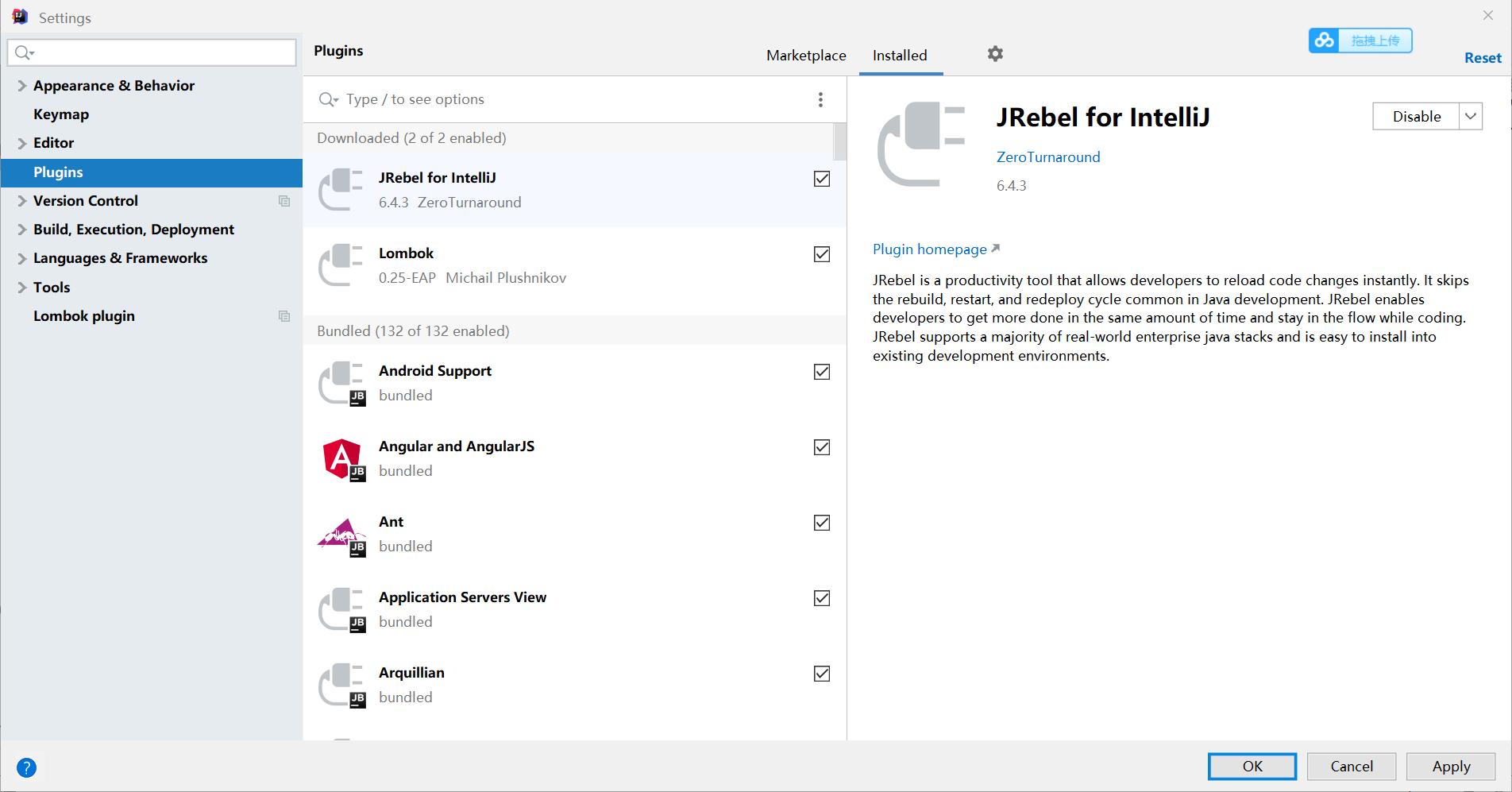Uncheck Application Servers View plugin

[822, 598]
